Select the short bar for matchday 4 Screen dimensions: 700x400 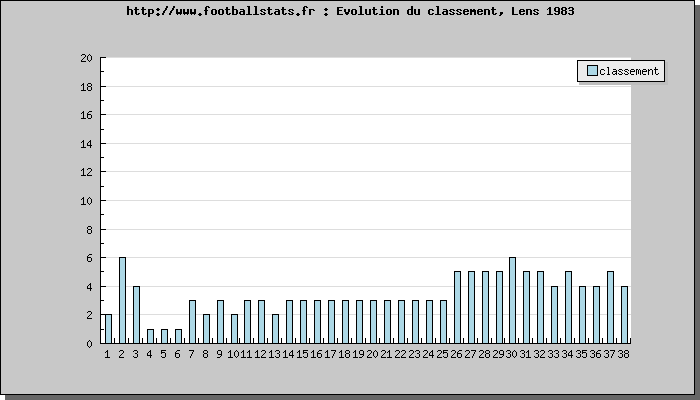[150, 336]
